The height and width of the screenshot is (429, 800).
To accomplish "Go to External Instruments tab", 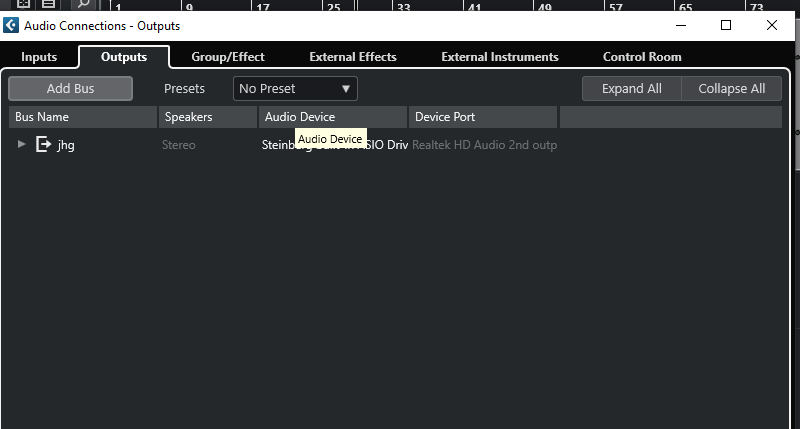I will [499, 57].
